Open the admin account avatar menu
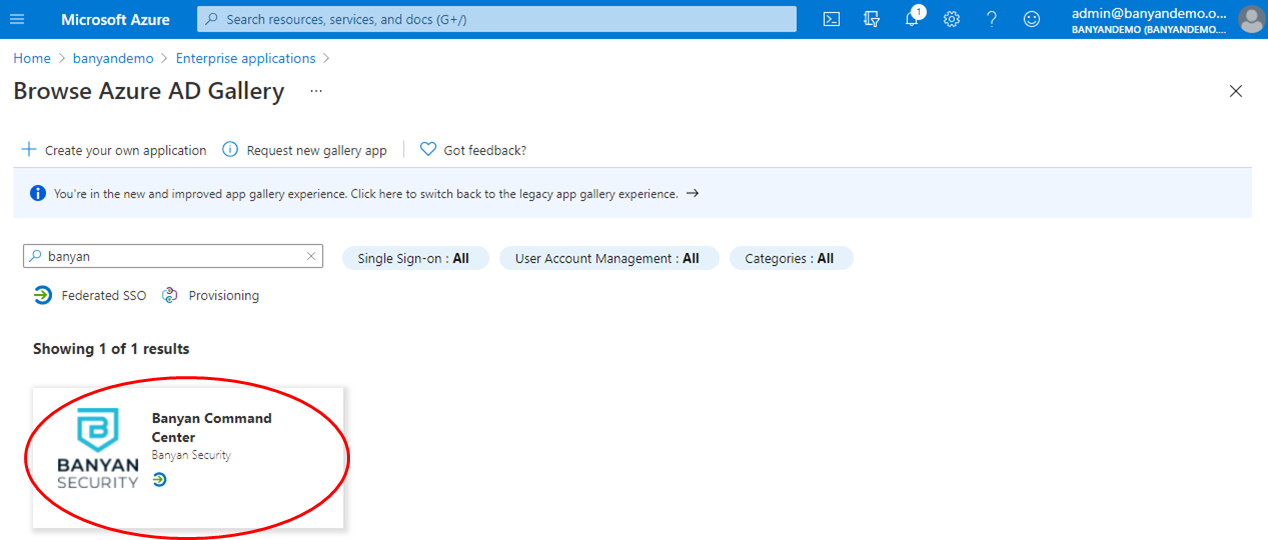Image resolution: width=1268 pixels, height=540 pixels. 1250,19
